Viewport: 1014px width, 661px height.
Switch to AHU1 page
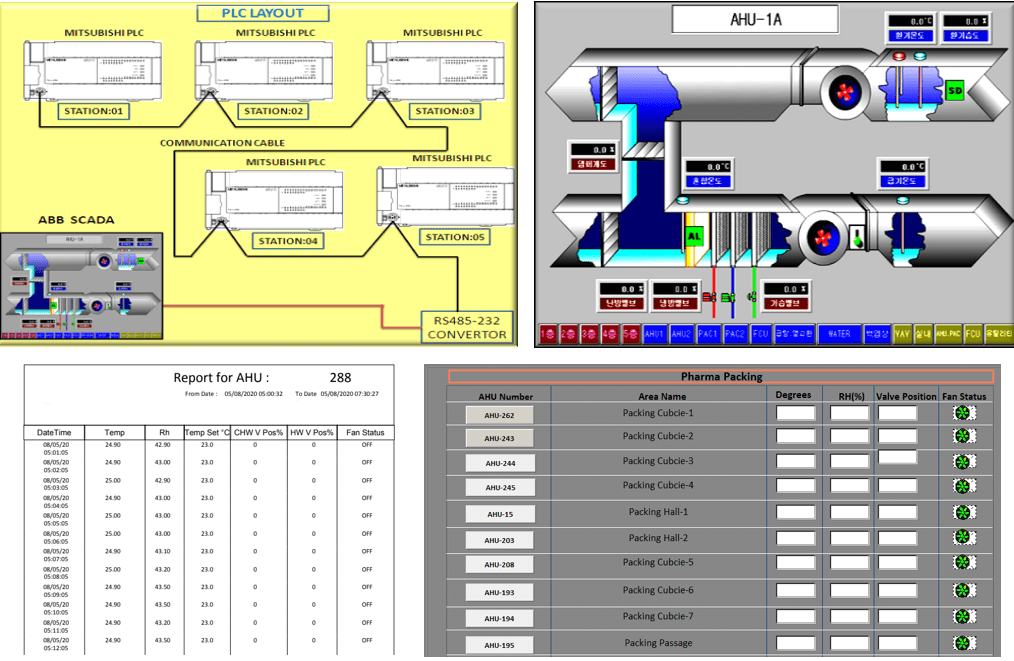(x=654, y=334)
